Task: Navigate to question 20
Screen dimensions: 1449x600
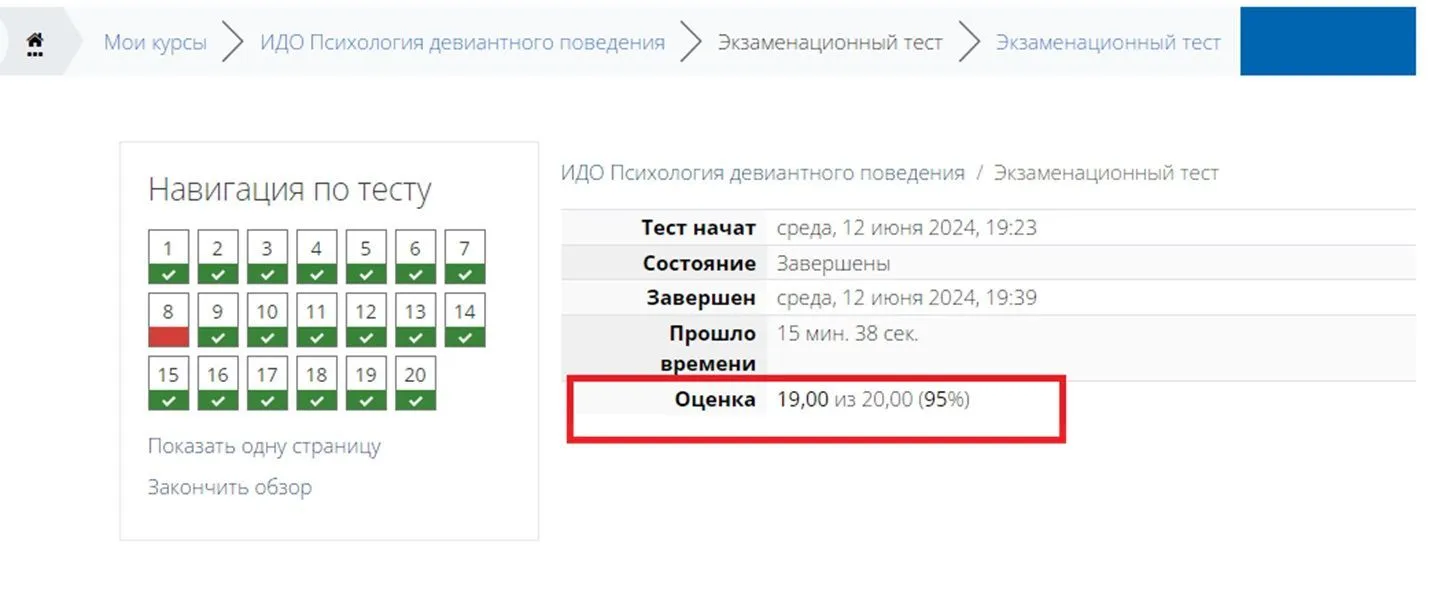Action: pyautogui.click(x=415, y=383)
